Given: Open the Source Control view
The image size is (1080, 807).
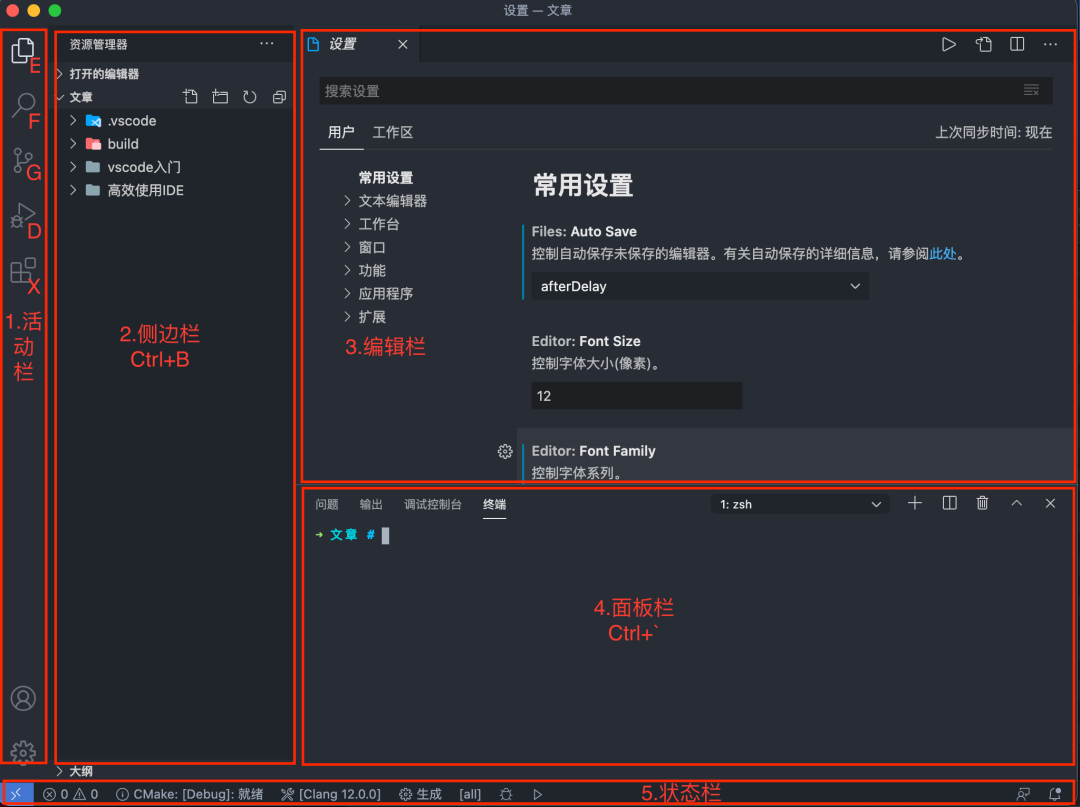Looking at the screenshot, I should coord(23,160).
